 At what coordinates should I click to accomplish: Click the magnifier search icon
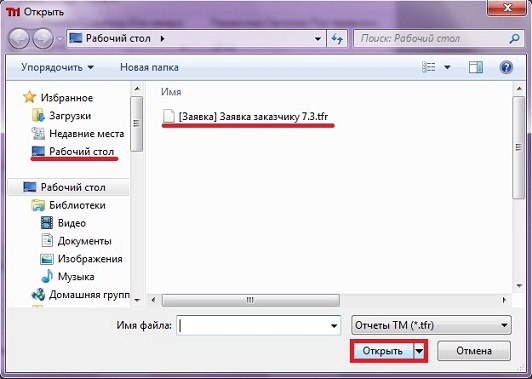pyautogui.click(x=514, y=39)
